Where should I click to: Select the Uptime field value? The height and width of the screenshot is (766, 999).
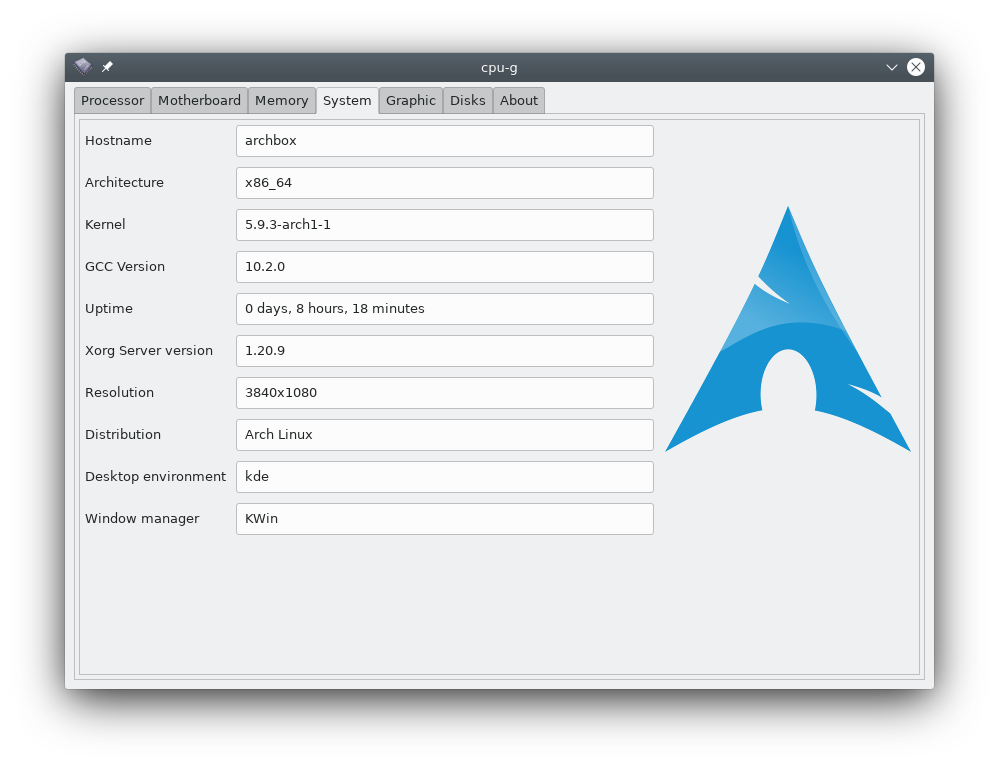(445, 309)
